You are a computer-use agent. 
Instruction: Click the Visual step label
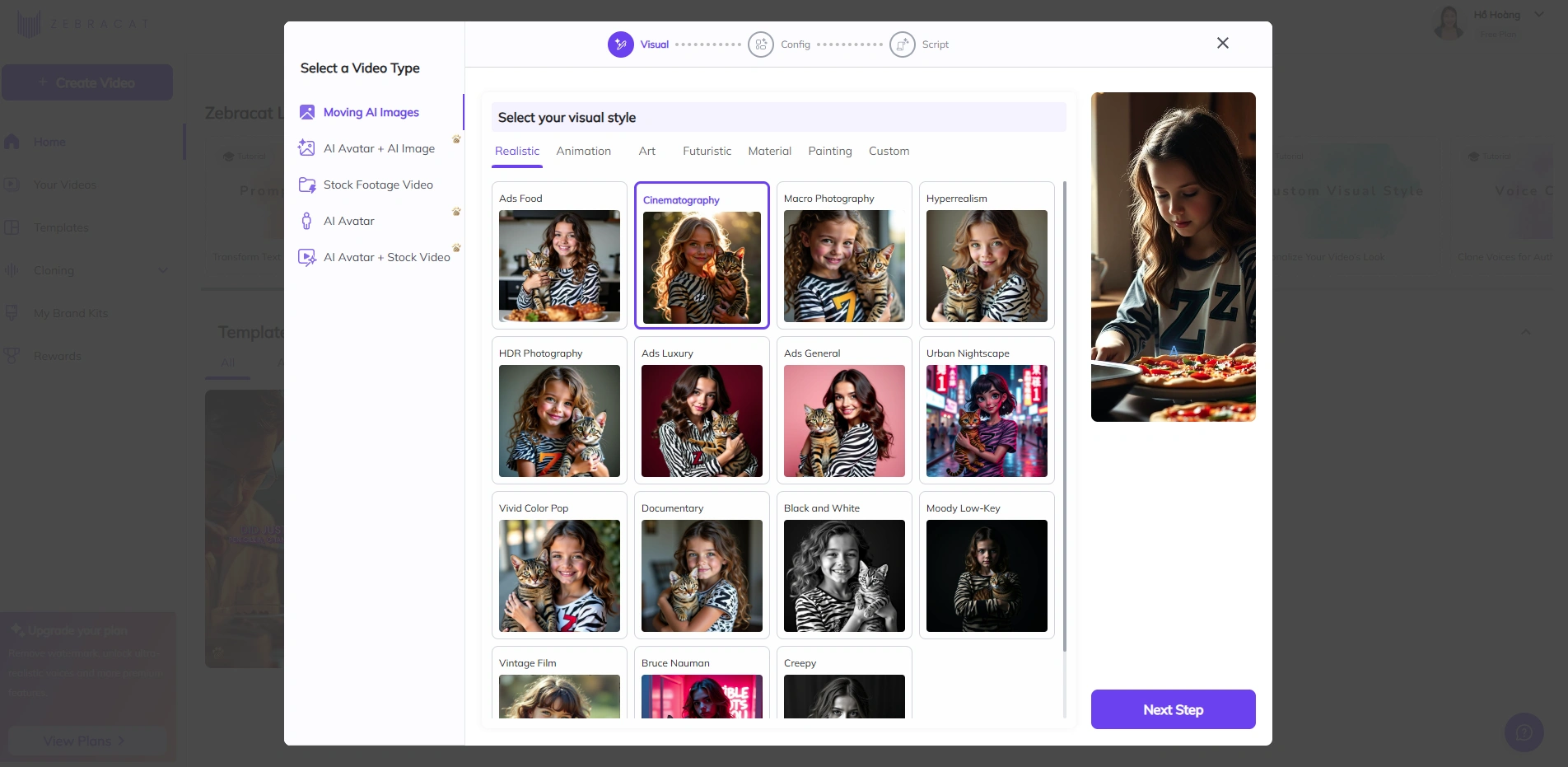[x=655, y=44]
